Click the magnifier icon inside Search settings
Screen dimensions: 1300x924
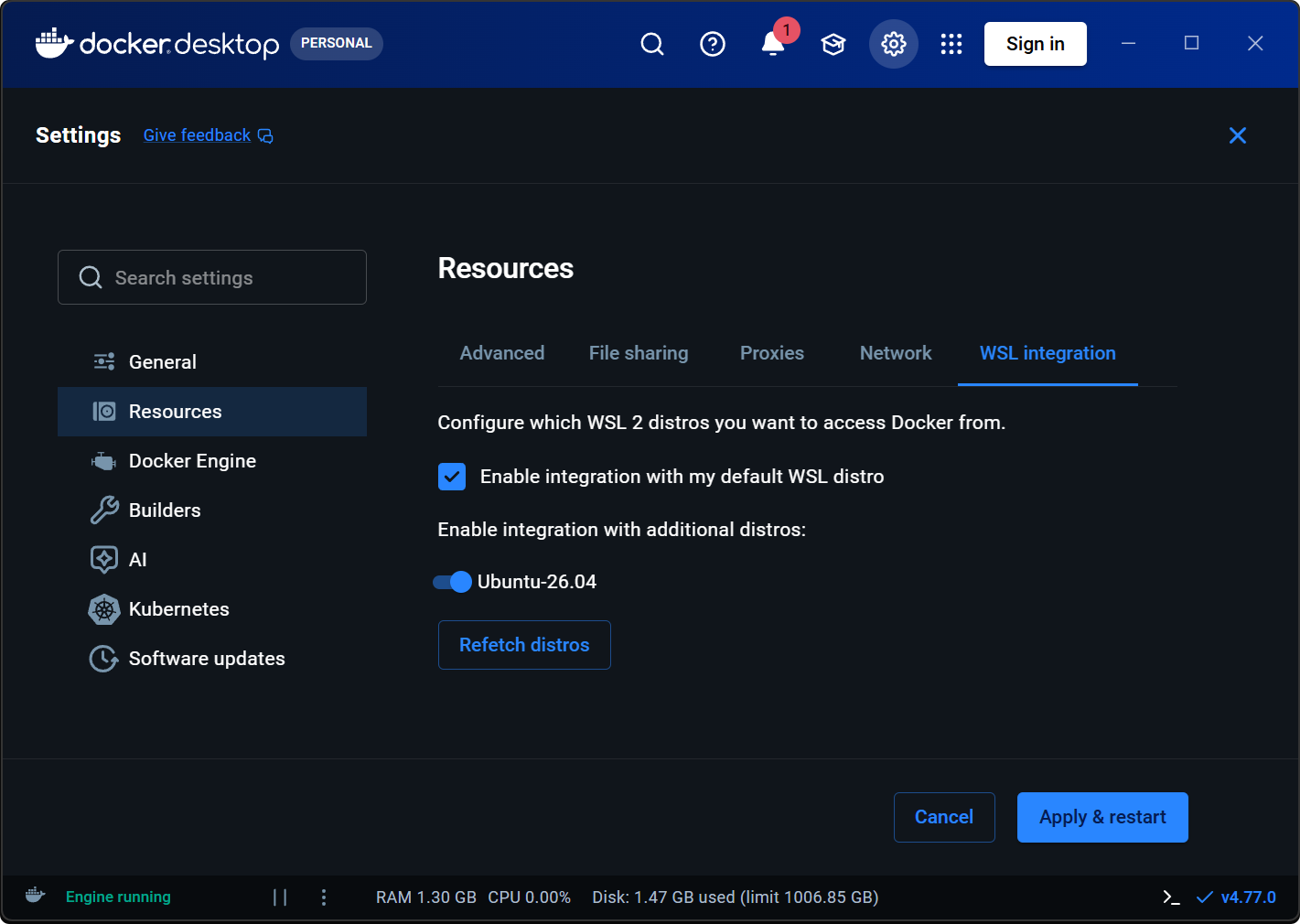[91, 277]
